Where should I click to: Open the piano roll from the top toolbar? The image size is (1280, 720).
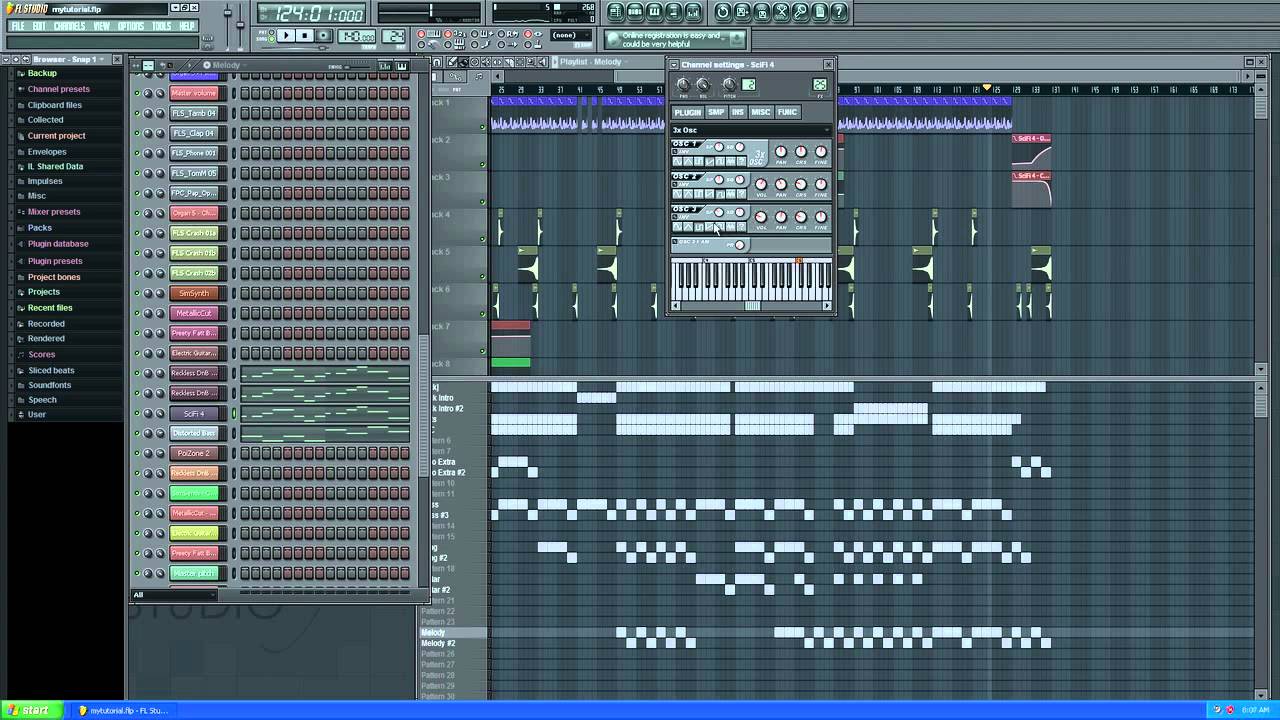[x=655, y=12]
